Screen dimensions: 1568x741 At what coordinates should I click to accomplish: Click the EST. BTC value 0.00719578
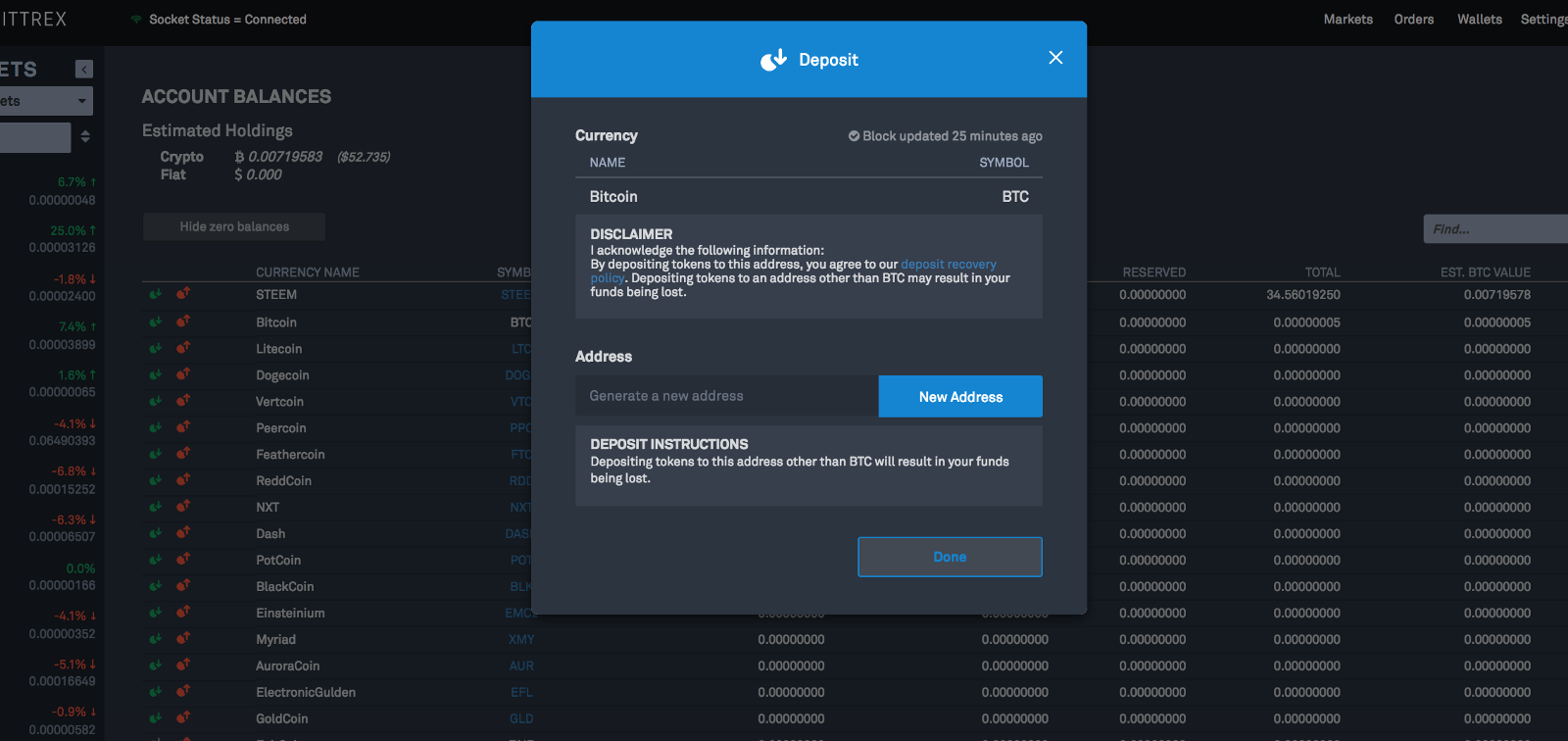pos(1497,295)
